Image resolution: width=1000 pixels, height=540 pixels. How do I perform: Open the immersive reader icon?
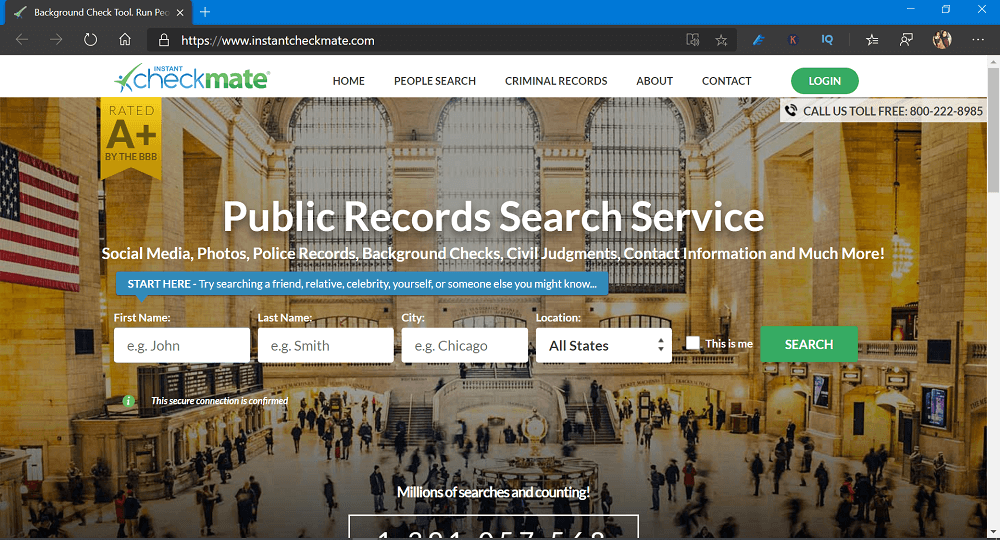693,40
